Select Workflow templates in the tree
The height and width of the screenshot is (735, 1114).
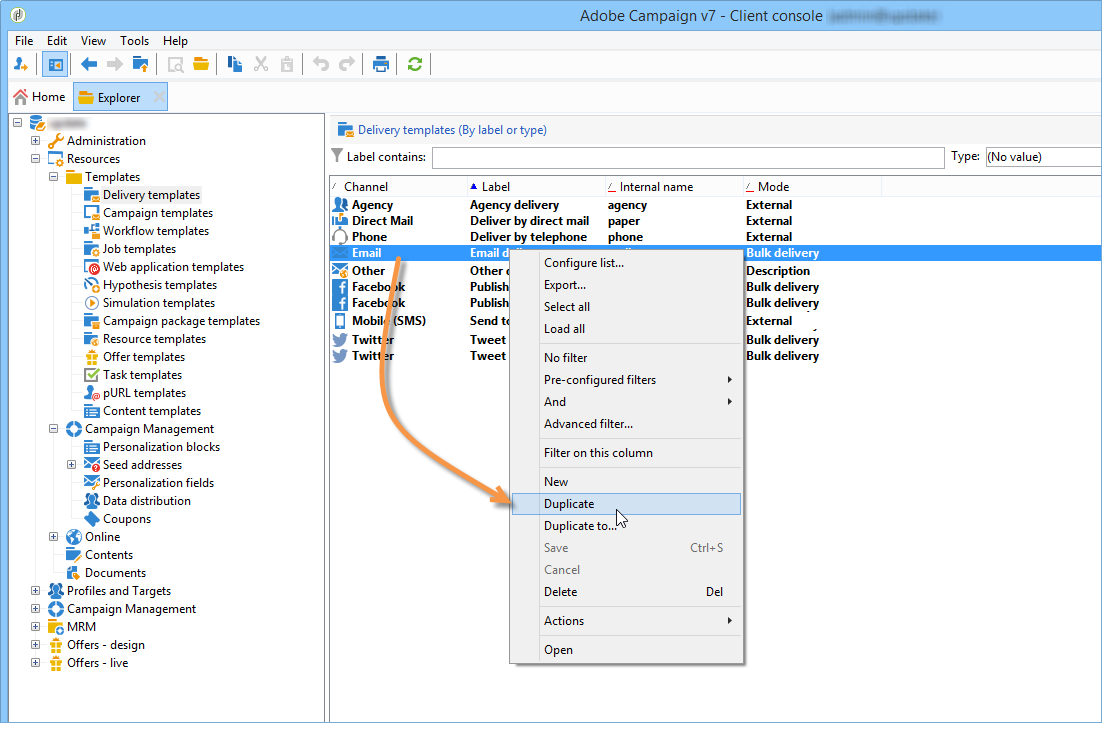(x=155, y=231)
